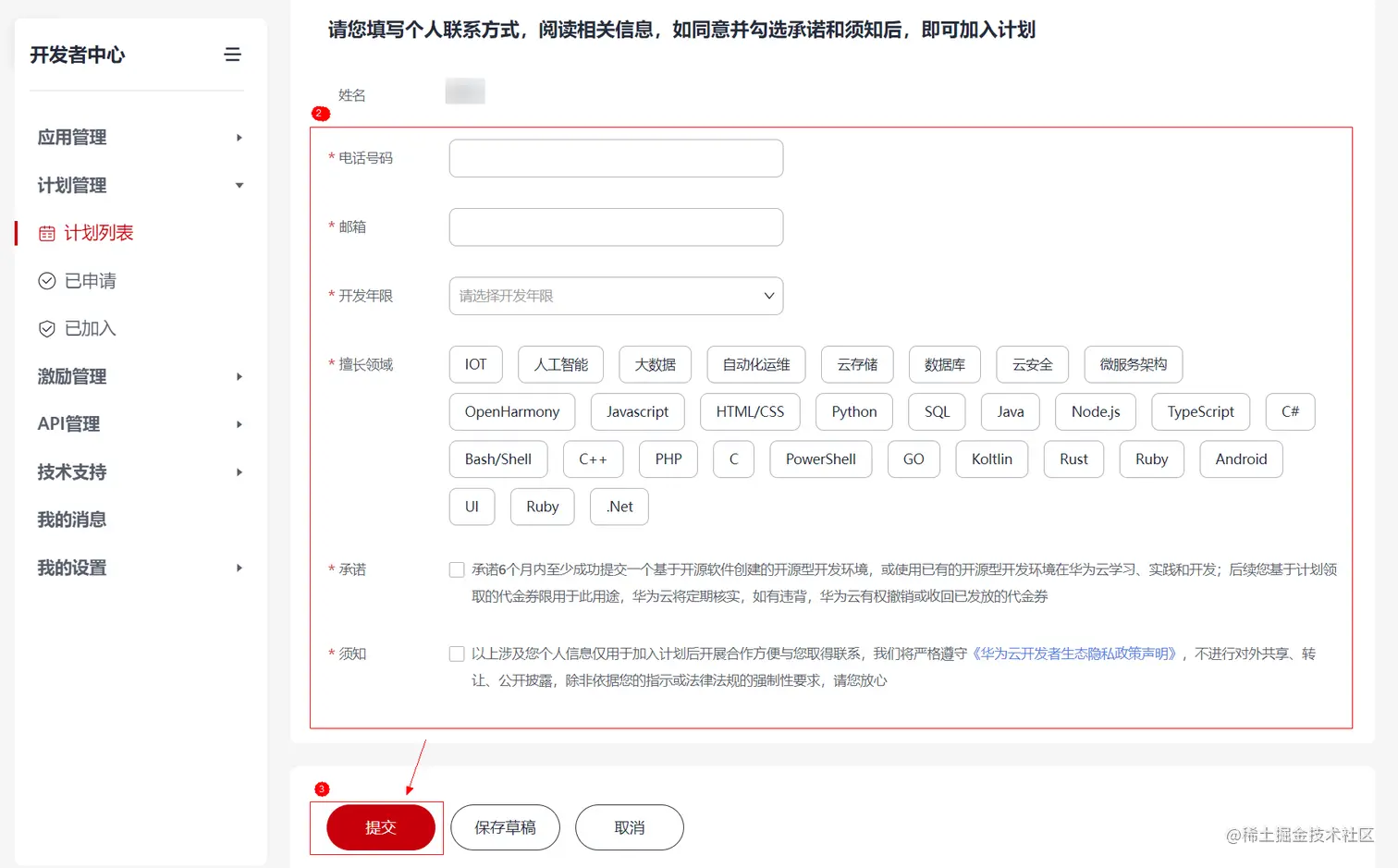Go to 已加入 plans
Screen dimensions: 1398x868
91,329
